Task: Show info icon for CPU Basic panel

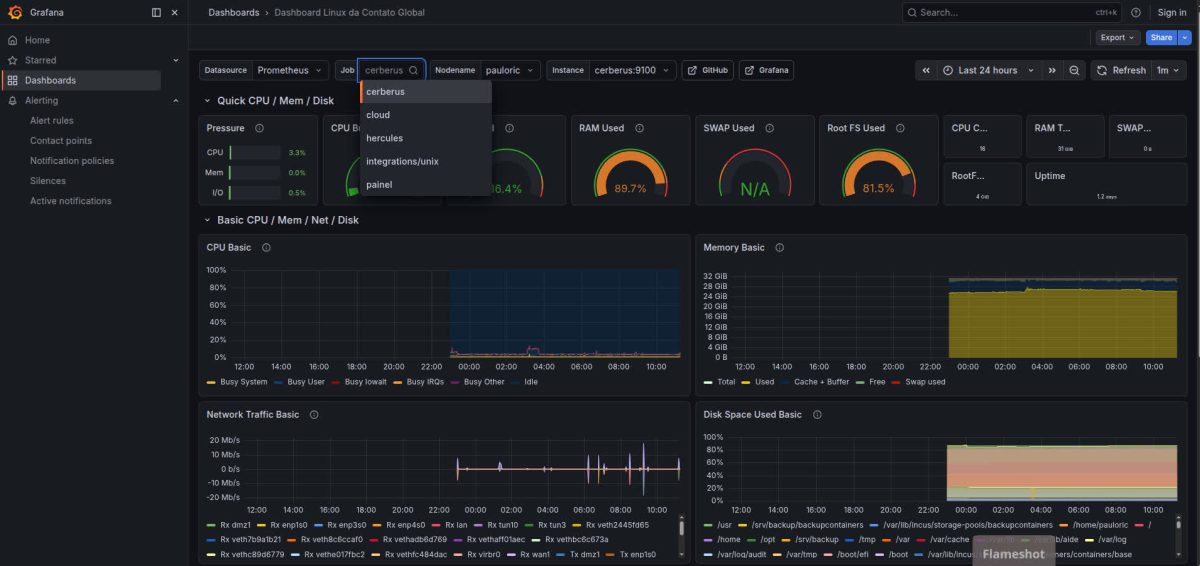Action: [266, 247]
